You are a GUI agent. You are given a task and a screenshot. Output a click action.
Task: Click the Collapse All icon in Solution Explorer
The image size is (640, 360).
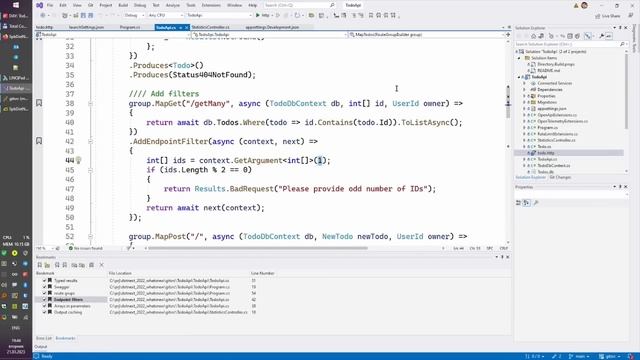pos(570,36)
